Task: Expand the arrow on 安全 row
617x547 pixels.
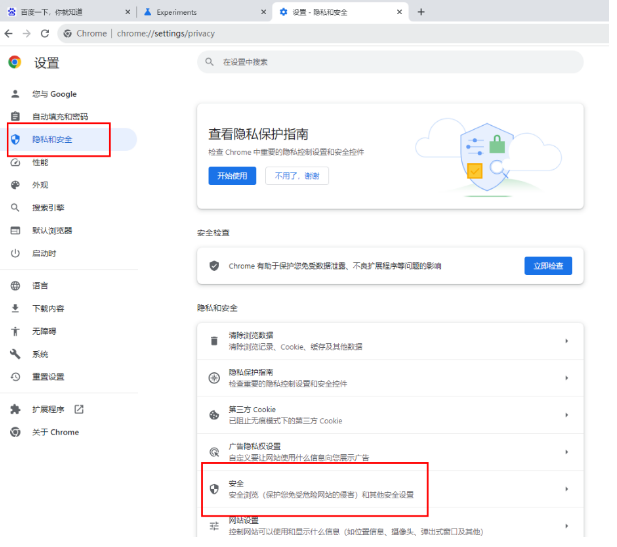Action: click(x=567, y=489)
